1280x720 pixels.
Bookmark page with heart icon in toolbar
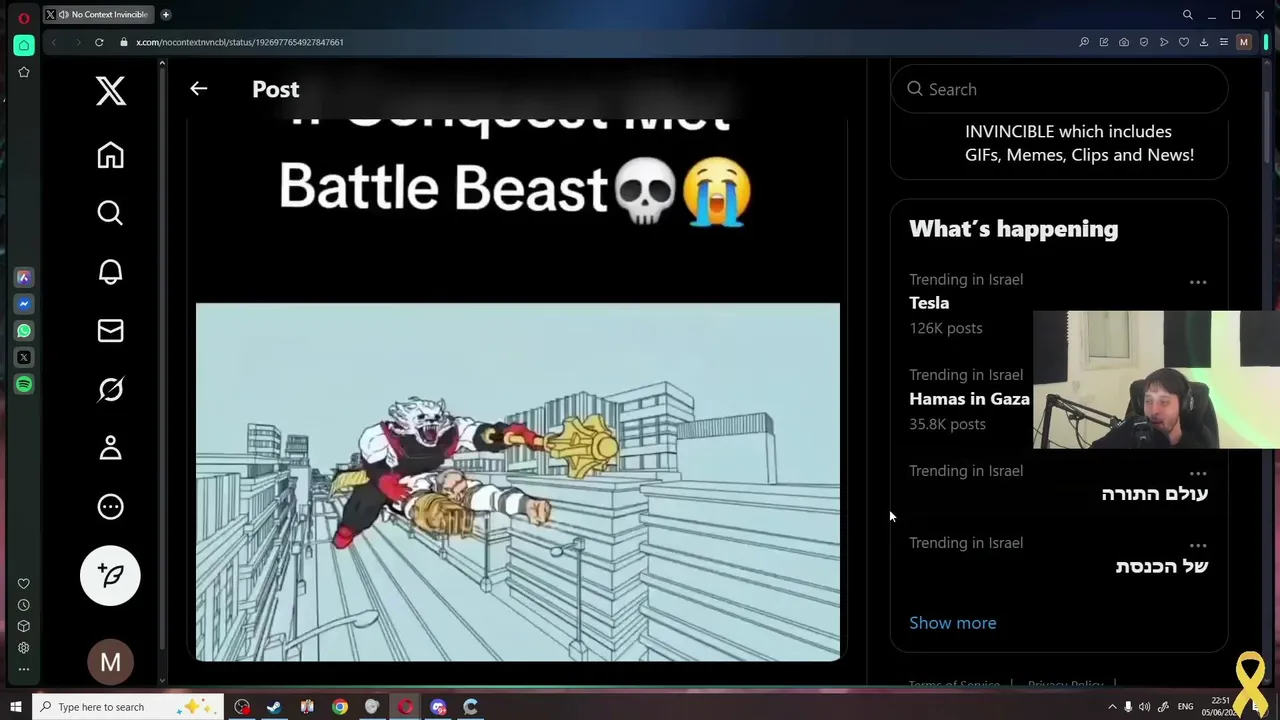point(1184,42)
